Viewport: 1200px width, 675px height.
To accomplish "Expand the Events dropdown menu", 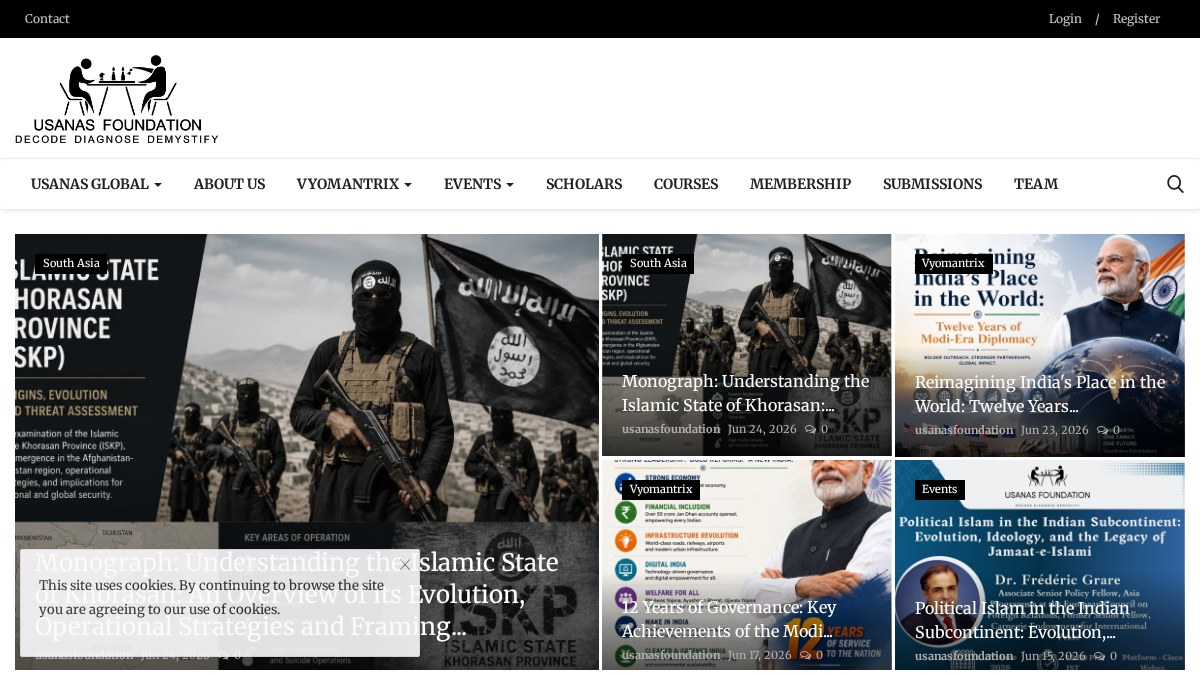I will point(479,184).
